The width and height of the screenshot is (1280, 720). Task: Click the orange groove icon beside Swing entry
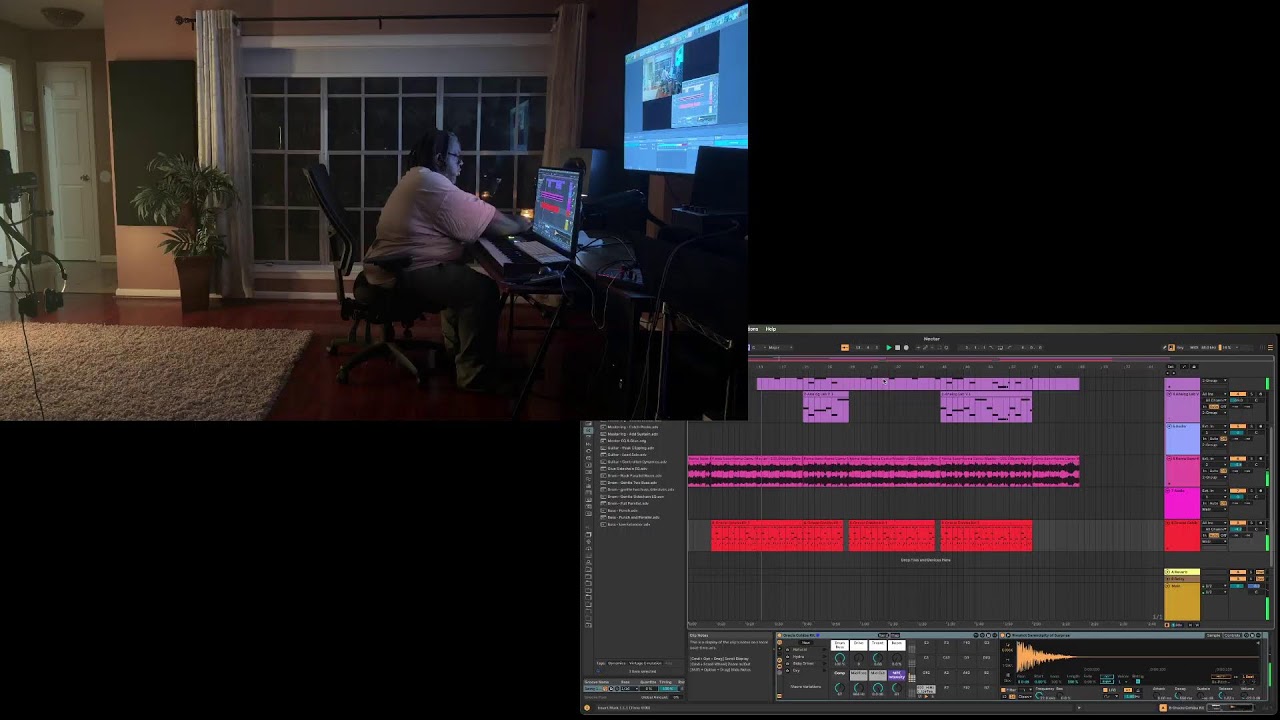(605, 688)
